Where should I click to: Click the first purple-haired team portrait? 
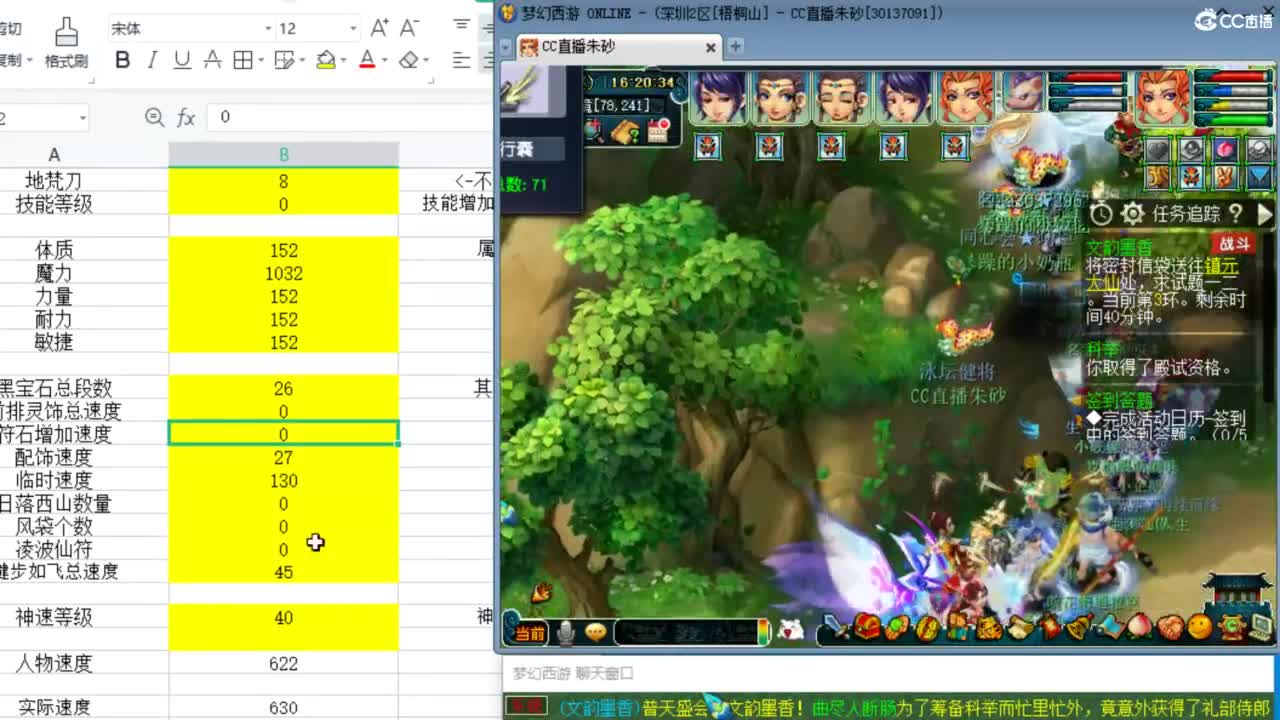coord(718,96)
